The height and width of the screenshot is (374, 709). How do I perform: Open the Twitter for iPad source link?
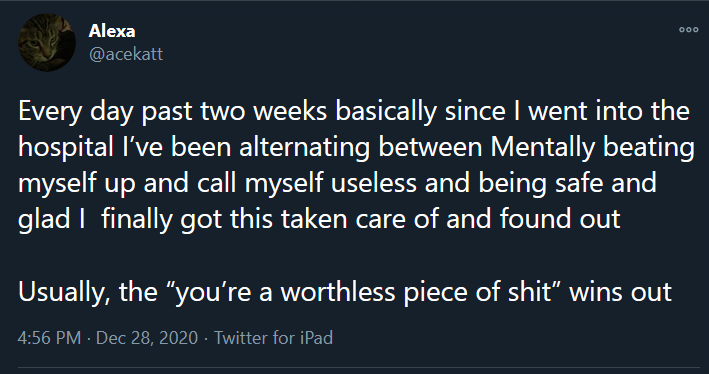[273, 338]
